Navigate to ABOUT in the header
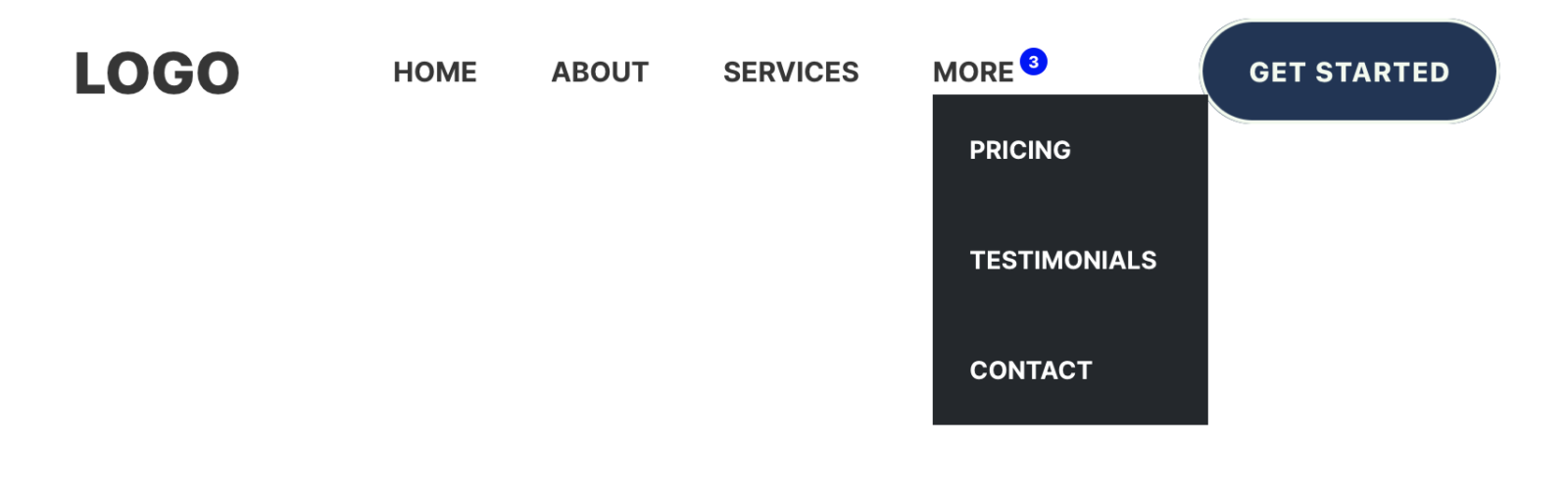1568x492 pixels. coord(600,73)
